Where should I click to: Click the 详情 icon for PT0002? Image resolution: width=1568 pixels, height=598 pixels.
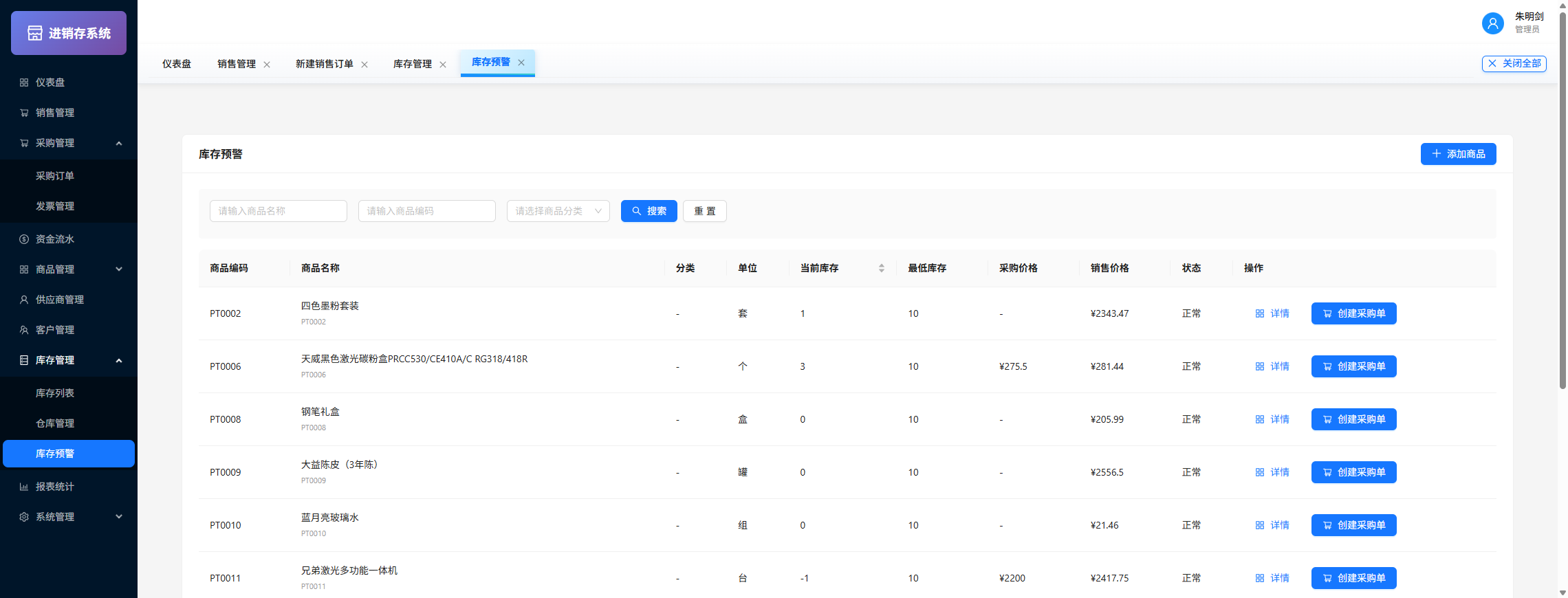pos(1260,313)
